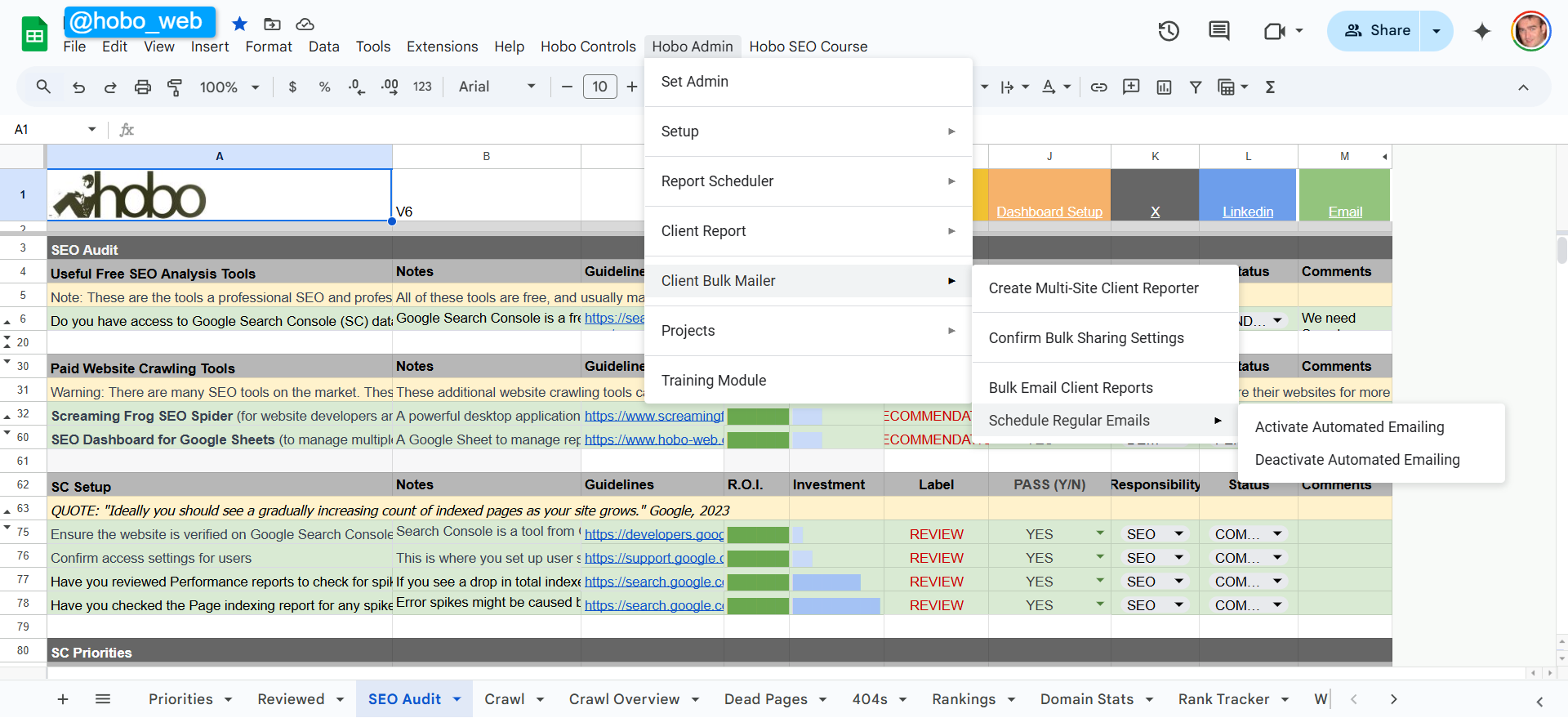Check the cloud save status icon
This screenshot has width=1568, height=718.
pyautogui.click(x=305, y=24)
